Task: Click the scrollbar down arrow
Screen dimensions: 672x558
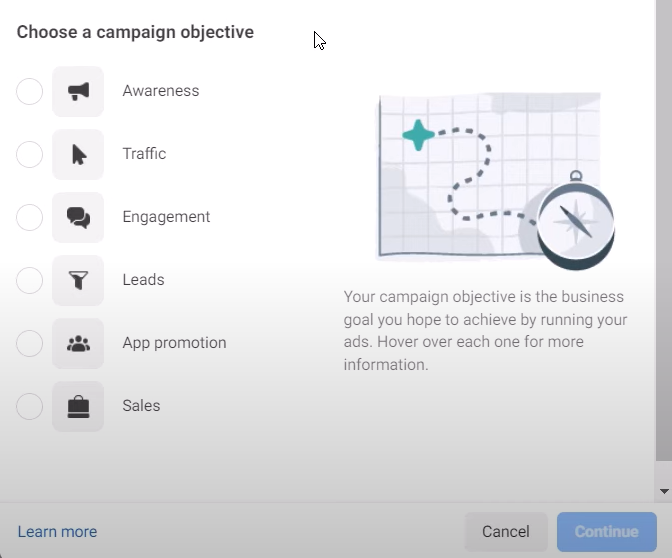Action: 664,492
